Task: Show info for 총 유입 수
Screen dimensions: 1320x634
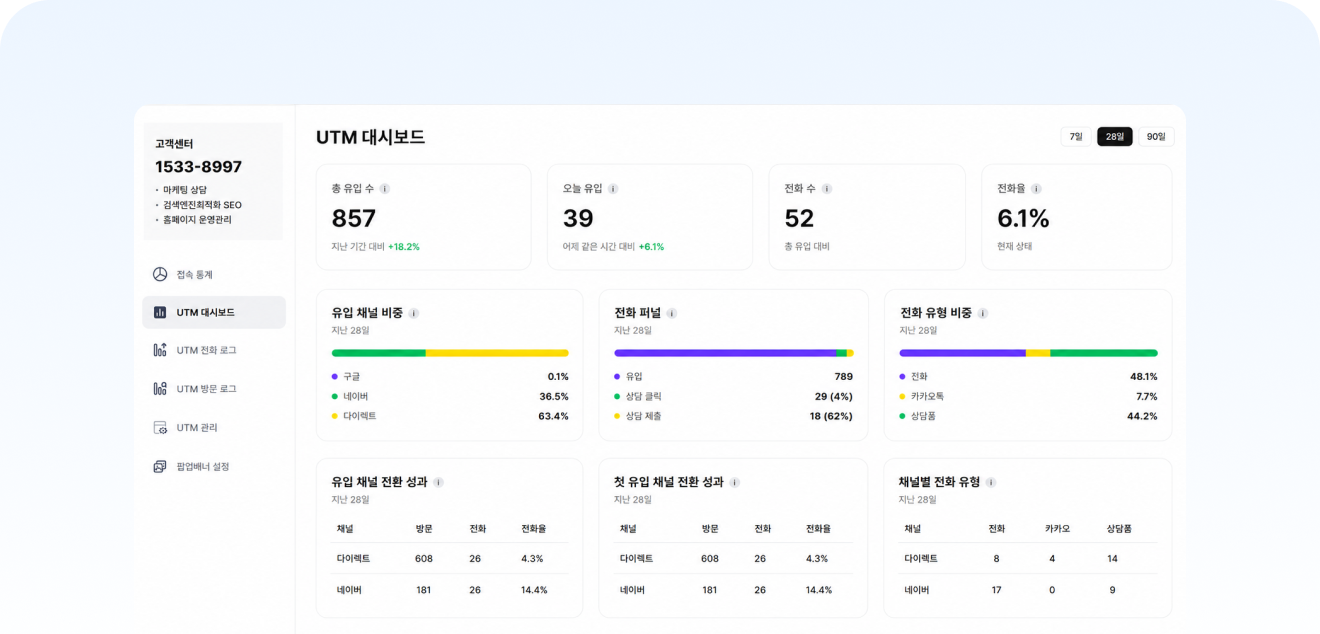Action: point(385,188)
